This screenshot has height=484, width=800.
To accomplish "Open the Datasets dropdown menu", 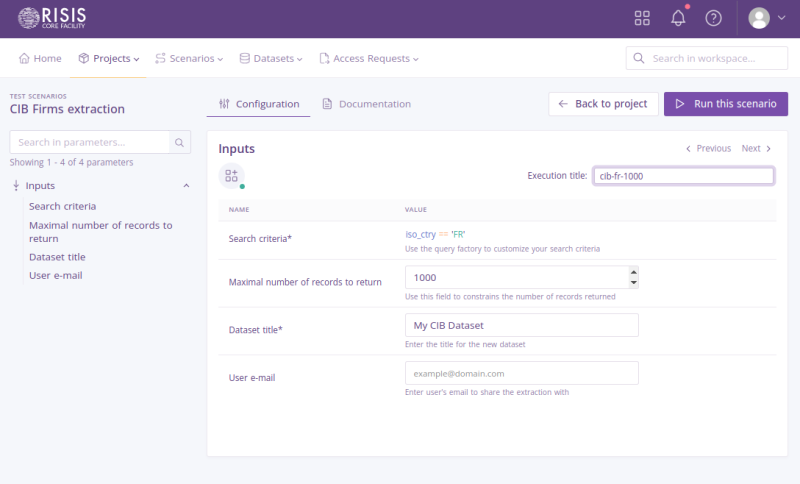I will pyautogui.click(x=271, y=59).
